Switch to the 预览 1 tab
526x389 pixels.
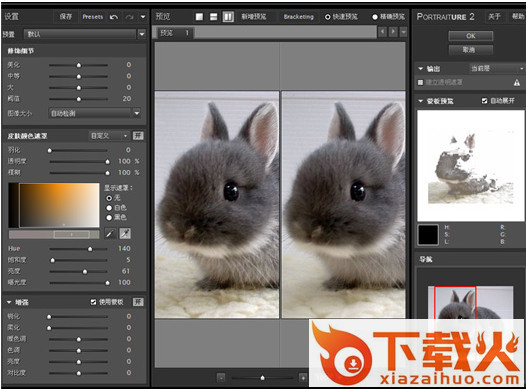pyautogui.click(x=174, y=33)
